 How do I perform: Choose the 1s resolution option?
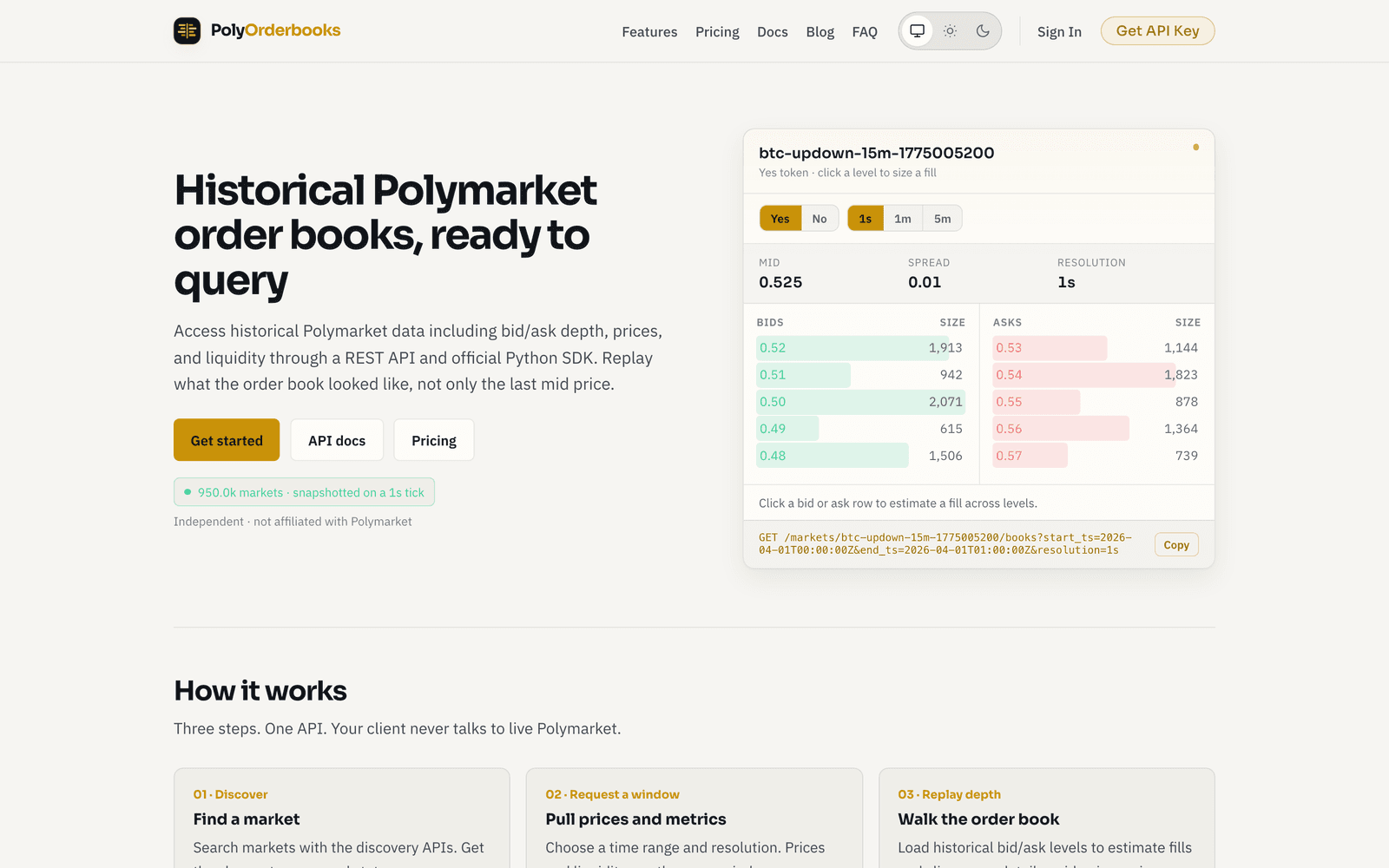tap(866, 219)
